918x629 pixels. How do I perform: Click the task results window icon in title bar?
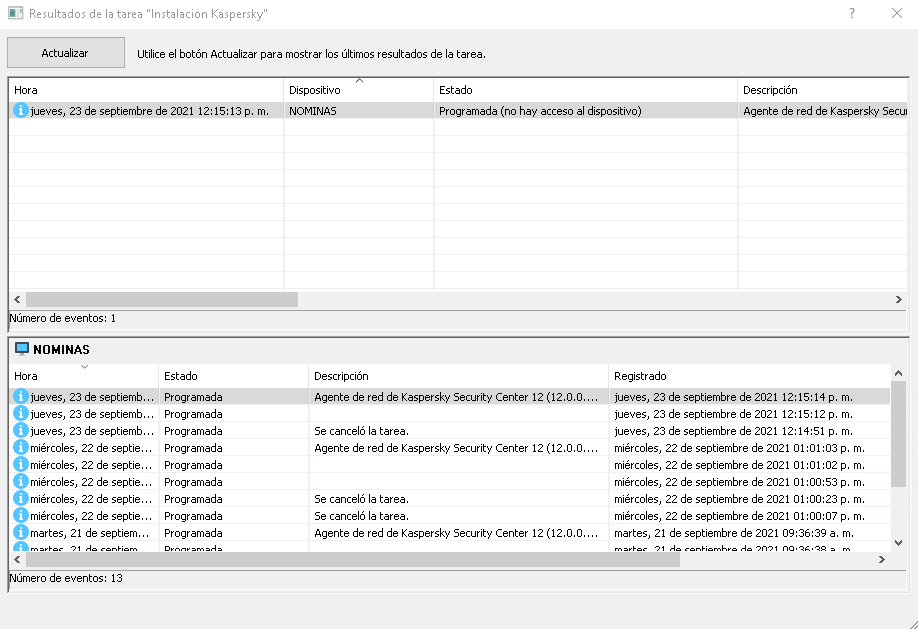tap(15, 13)
